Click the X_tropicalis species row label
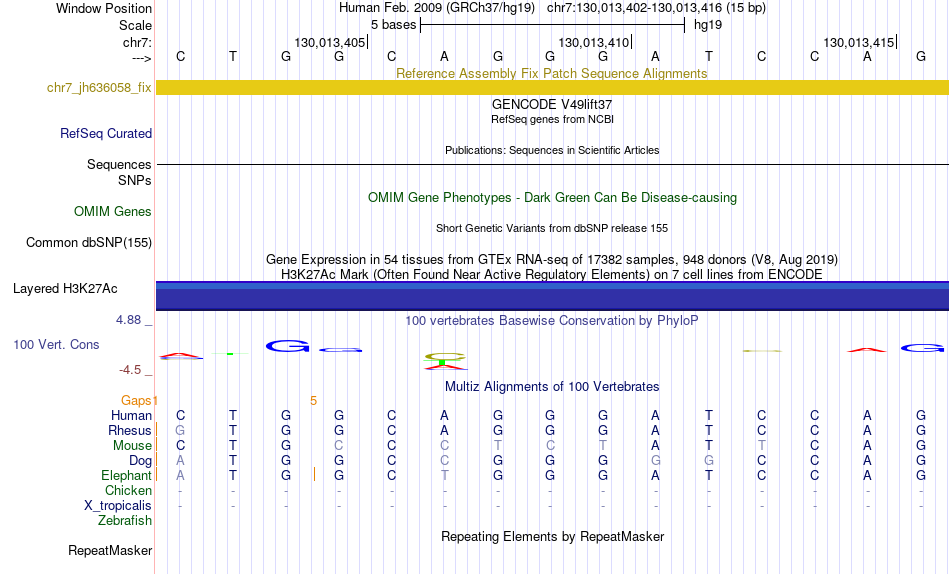This screenshot has height=574, width=950. (x=118, y=506)
